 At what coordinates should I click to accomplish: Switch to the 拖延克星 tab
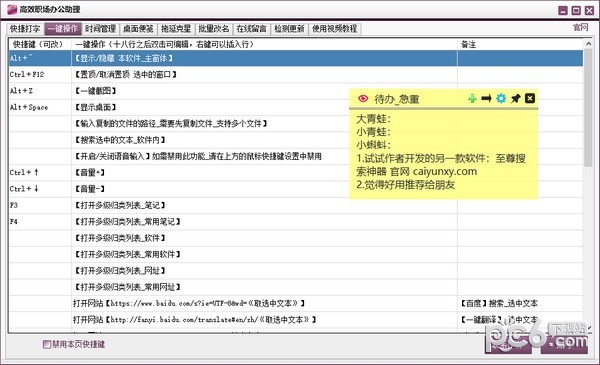click(176, 29)
